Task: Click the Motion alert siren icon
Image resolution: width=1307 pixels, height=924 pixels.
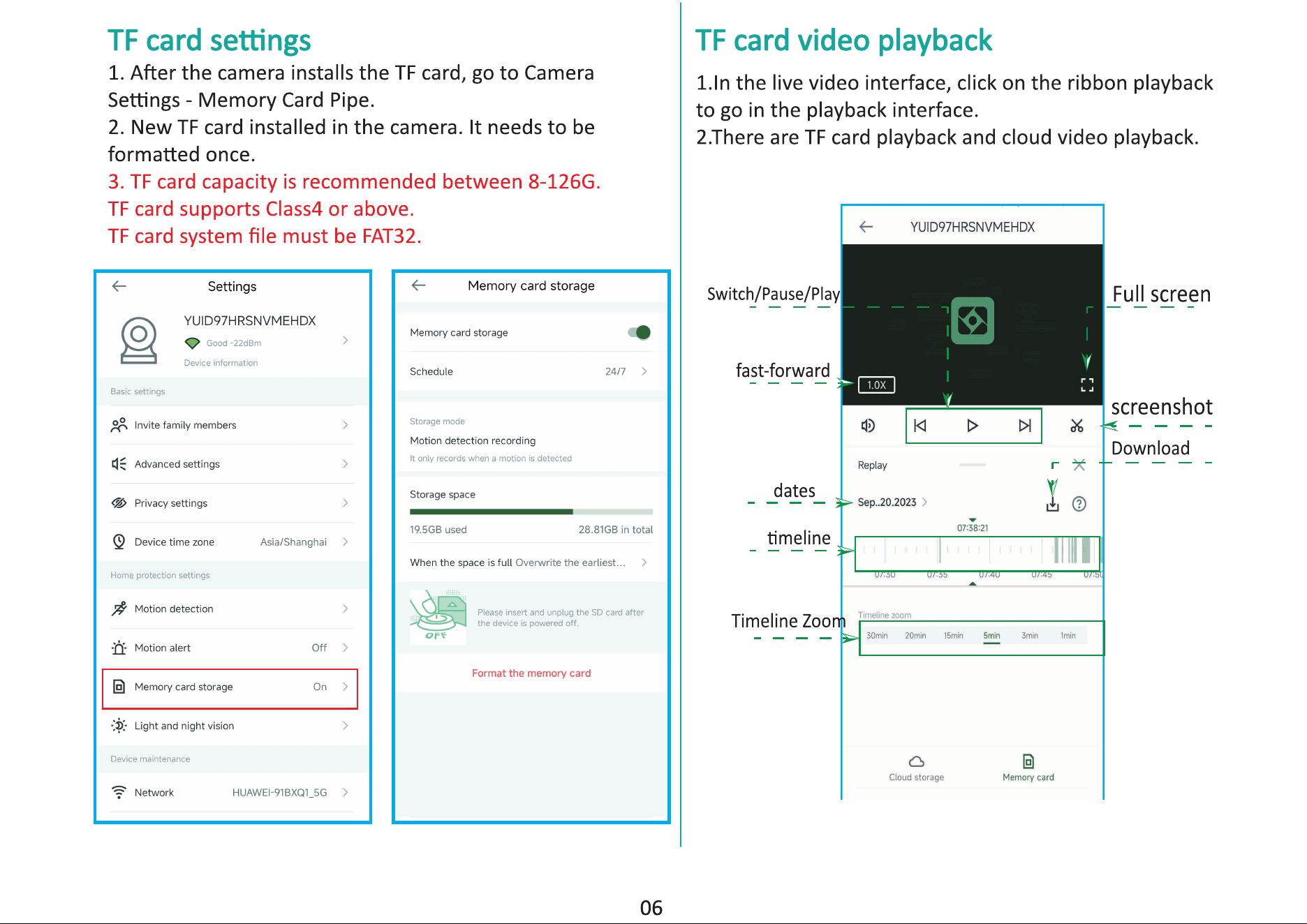Action: coord(119,648)
